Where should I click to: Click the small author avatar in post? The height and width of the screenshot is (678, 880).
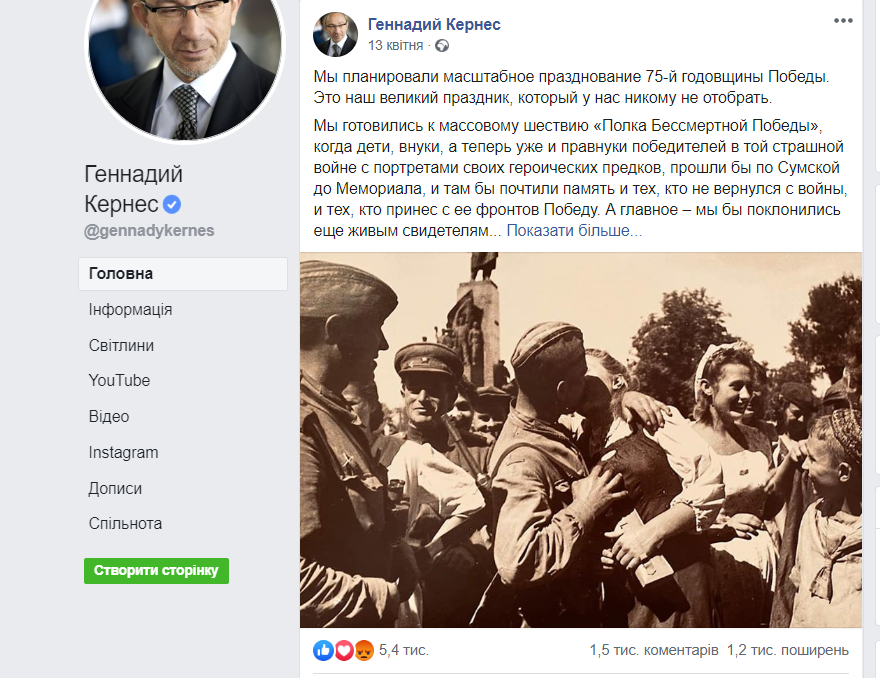pyautogui.click(x=334, y=34)
